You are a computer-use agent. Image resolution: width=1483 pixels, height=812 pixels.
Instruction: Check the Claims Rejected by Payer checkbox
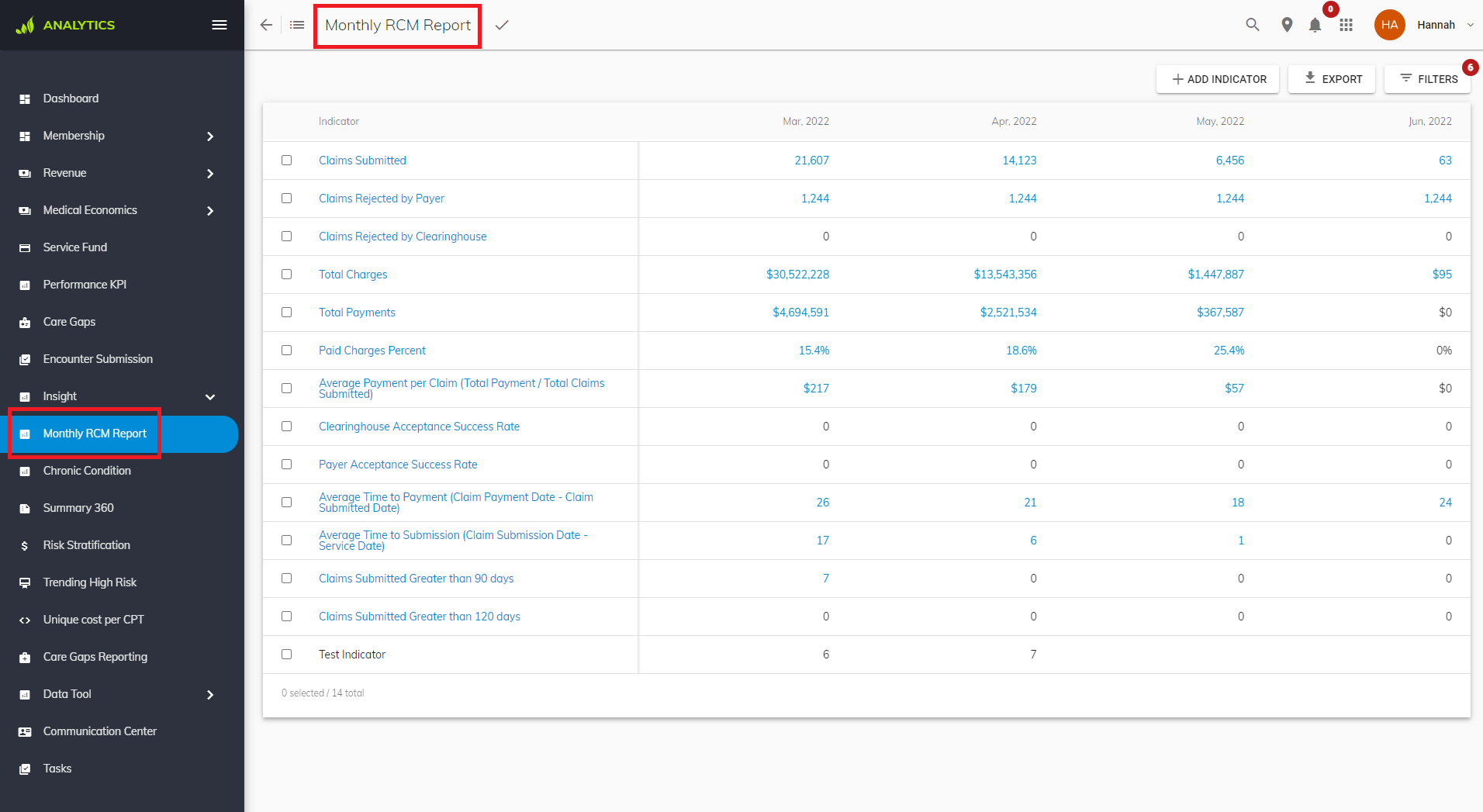[287, 199]
